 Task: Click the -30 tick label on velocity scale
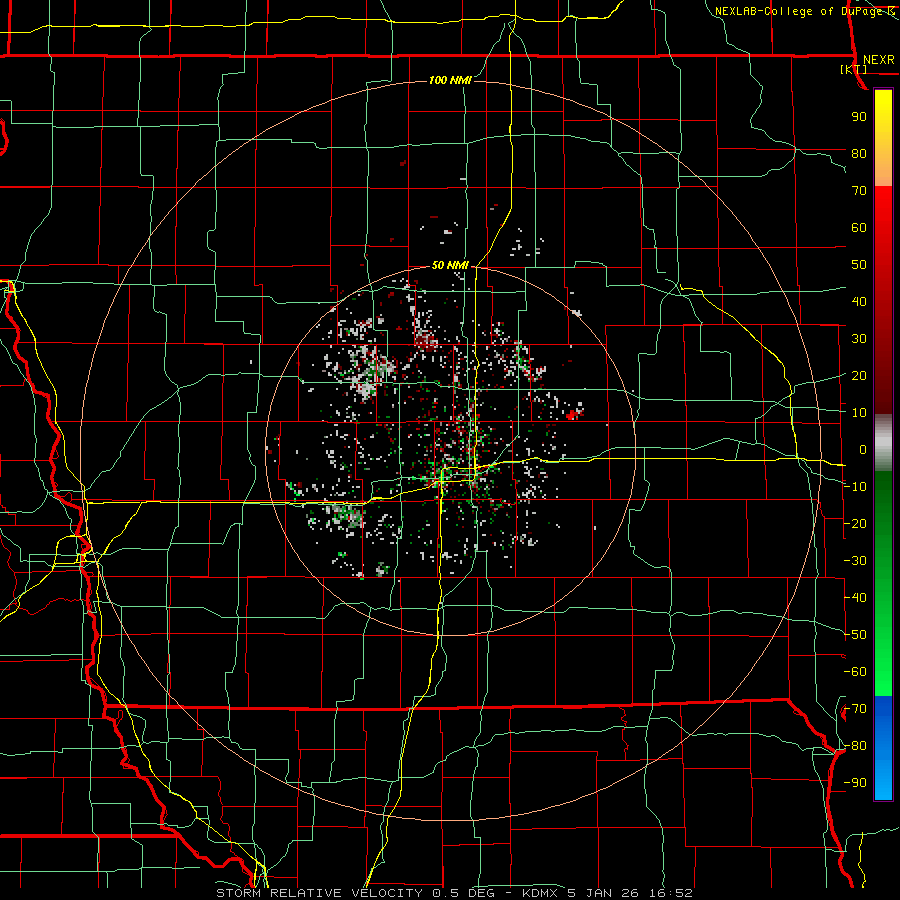855,561
